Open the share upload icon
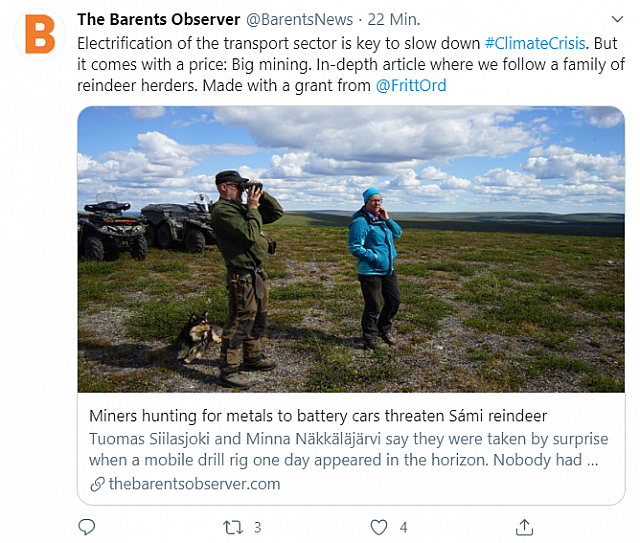Image resolution: width=640 pixels, height=543 pixels. pos(524,527)
